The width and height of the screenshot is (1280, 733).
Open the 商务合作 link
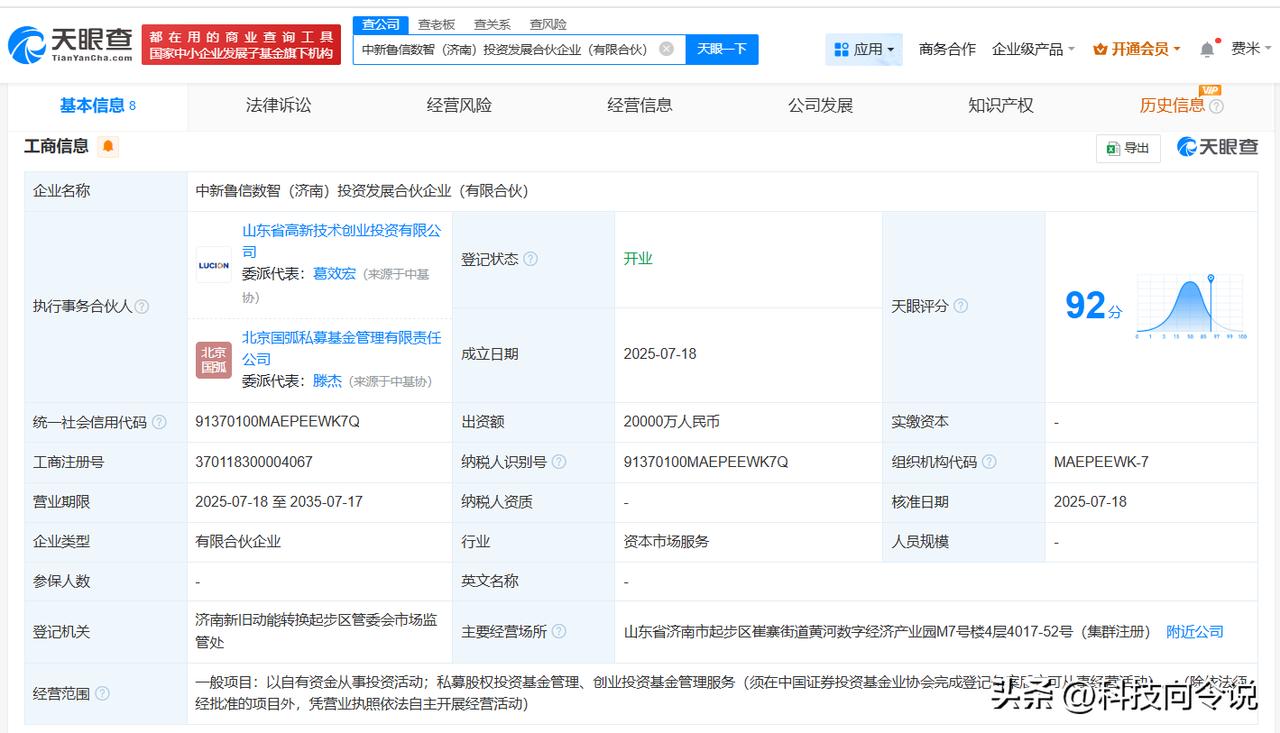(947, 49)
